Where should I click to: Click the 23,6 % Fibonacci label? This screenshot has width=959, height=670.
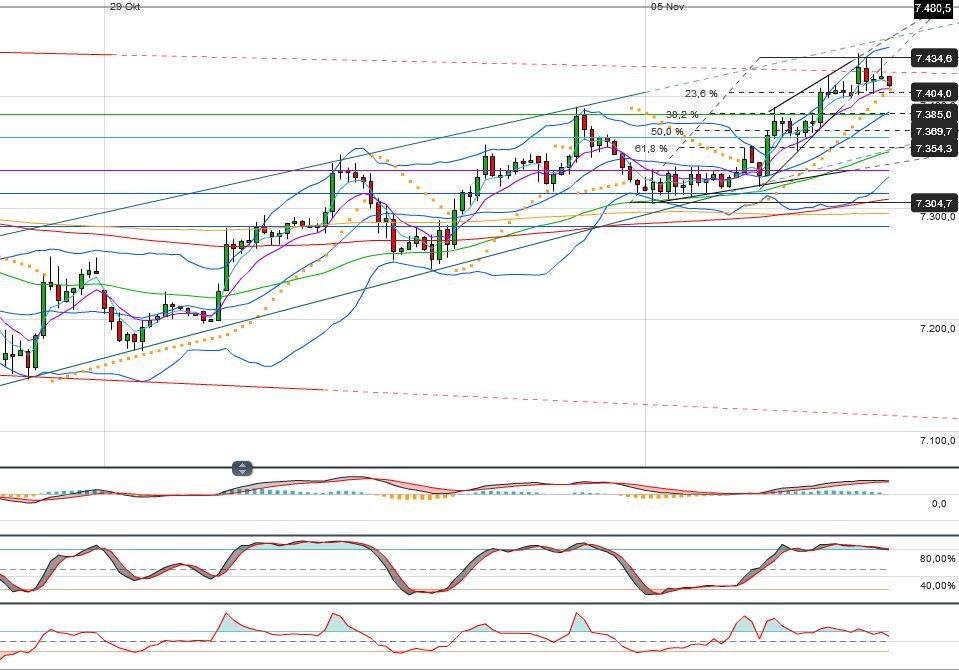tap(701, 93)
